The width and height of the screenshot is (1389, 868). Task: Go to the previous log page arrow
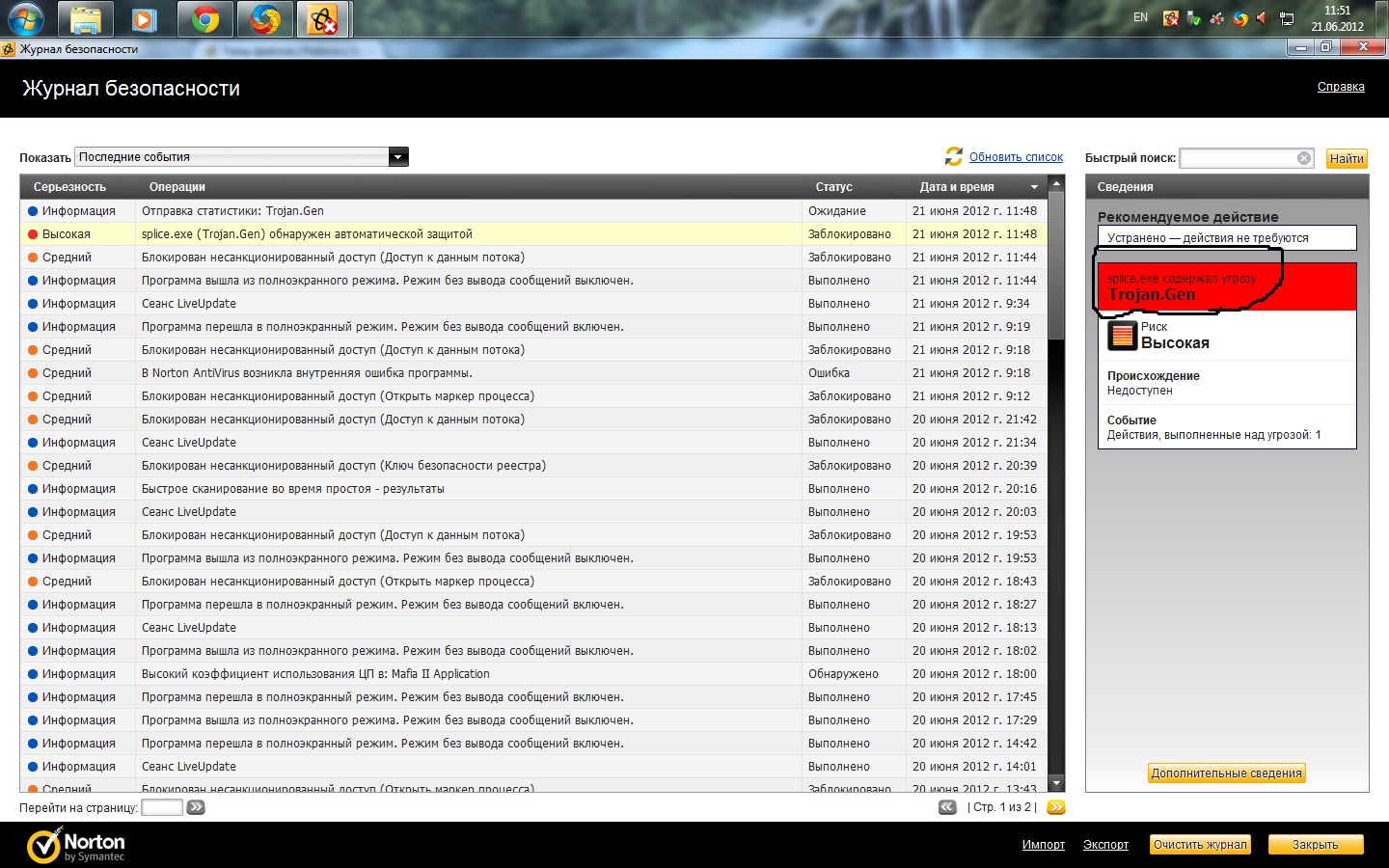(x=948, y=807)
